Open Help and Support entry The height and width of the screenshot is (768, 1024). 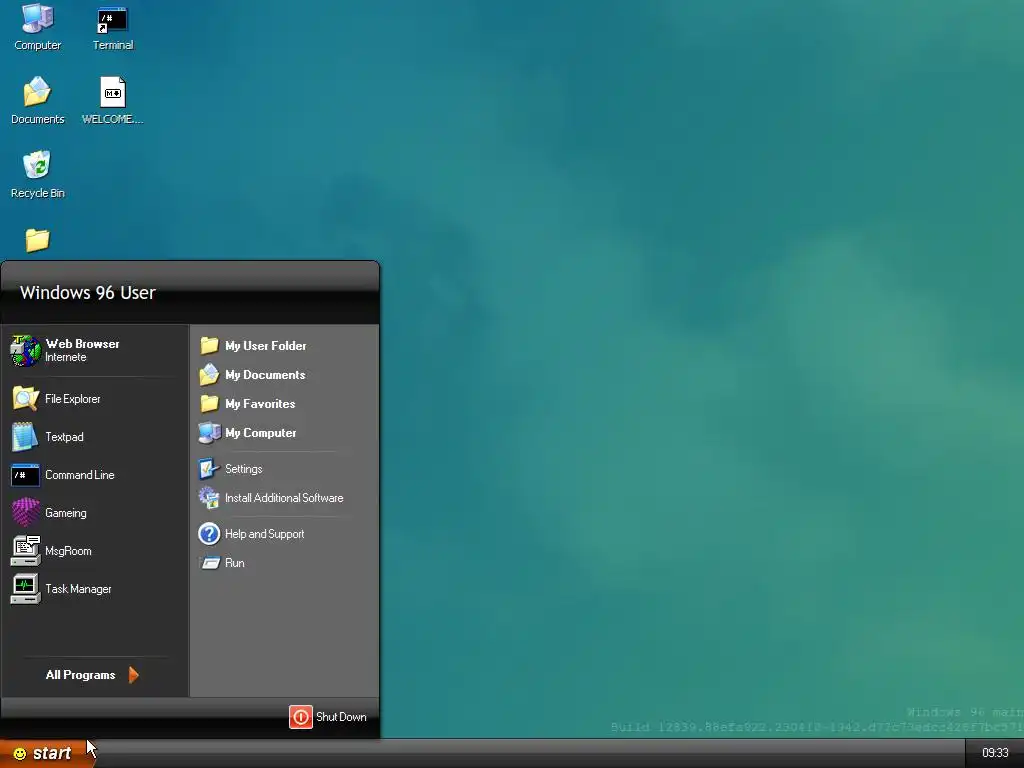[264, 534]
